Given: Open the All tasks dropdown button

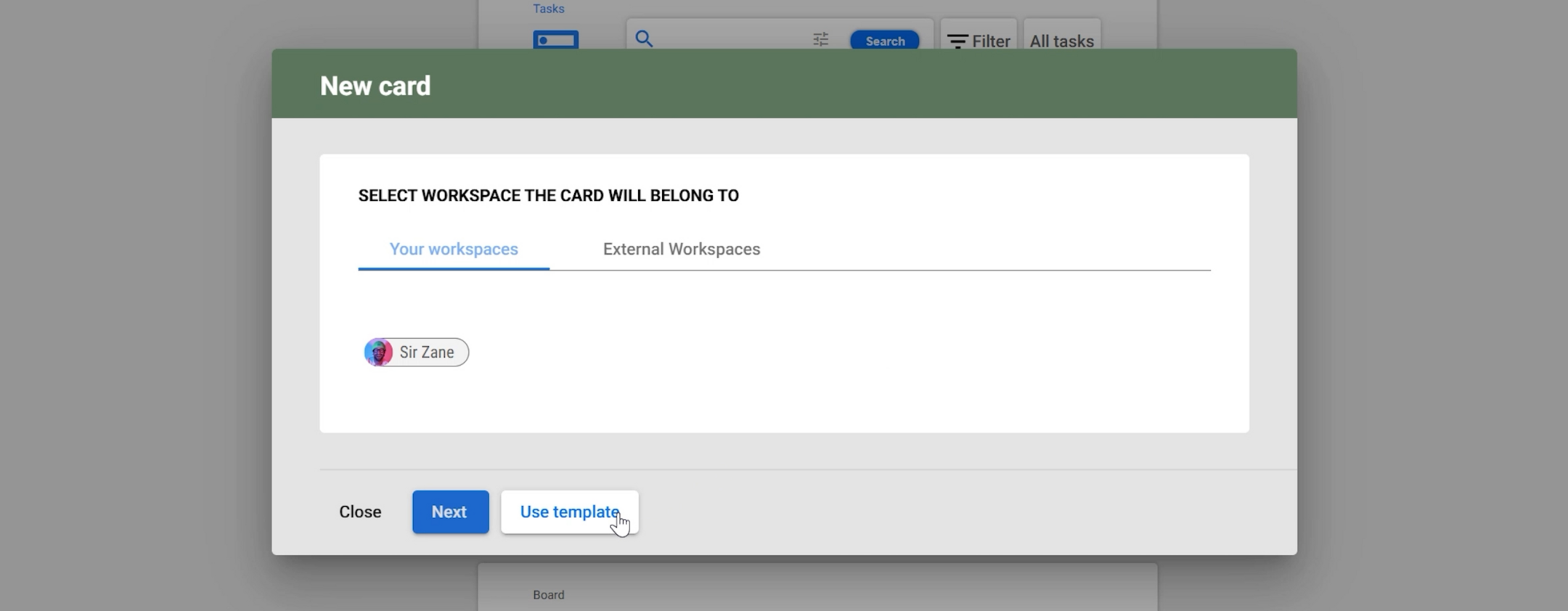Looking at the screenshot, I should [1061, 41].
